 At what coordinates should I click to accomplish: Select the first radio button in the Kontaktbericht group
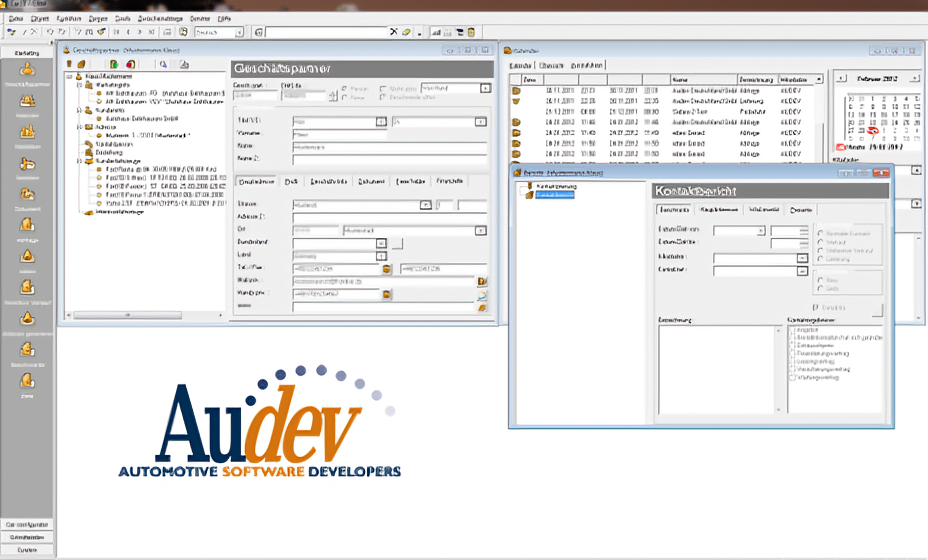(x=821, y=231)
